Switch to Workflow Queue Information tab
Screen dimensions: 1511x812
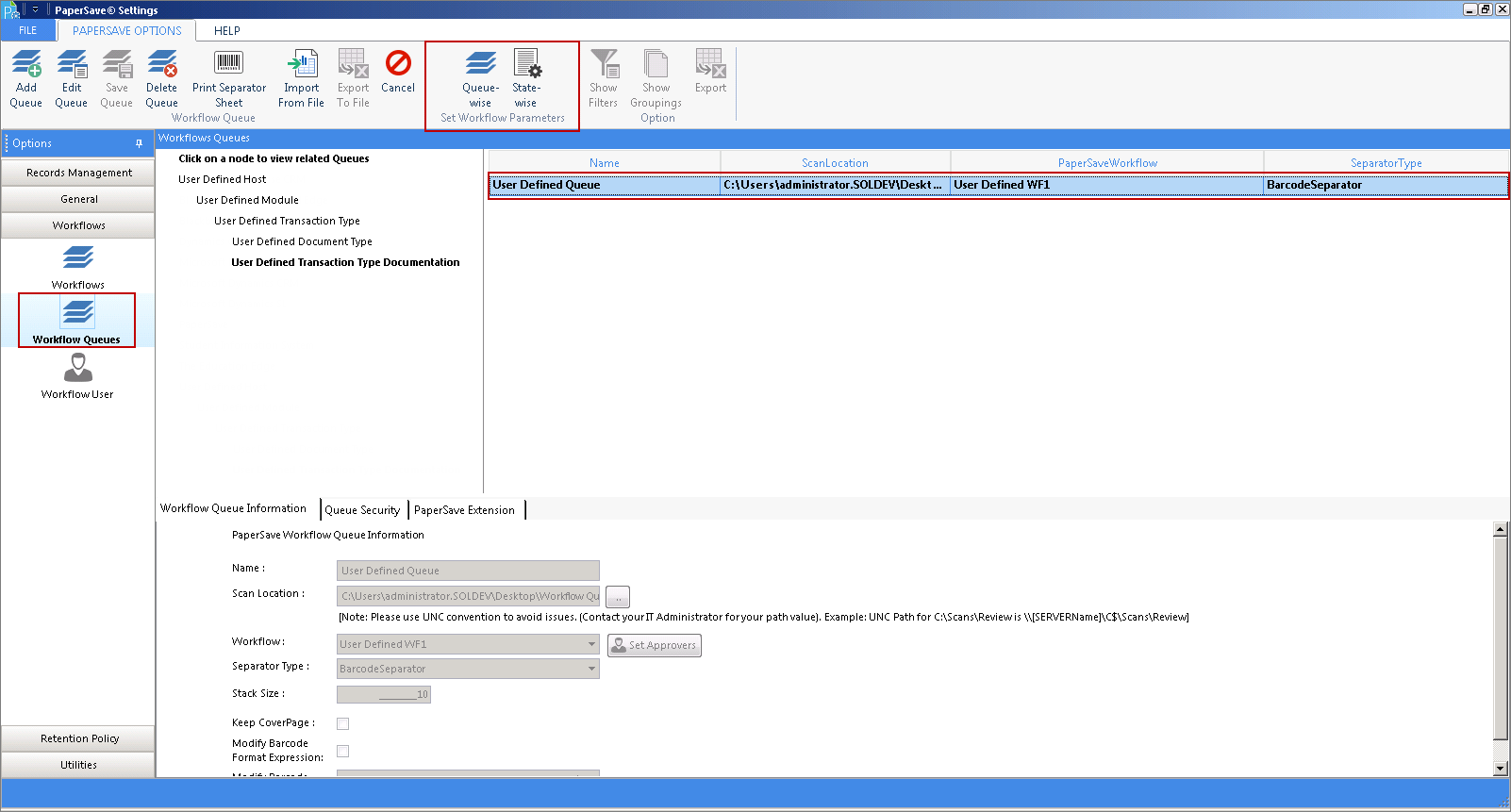(x=233, y=508)
